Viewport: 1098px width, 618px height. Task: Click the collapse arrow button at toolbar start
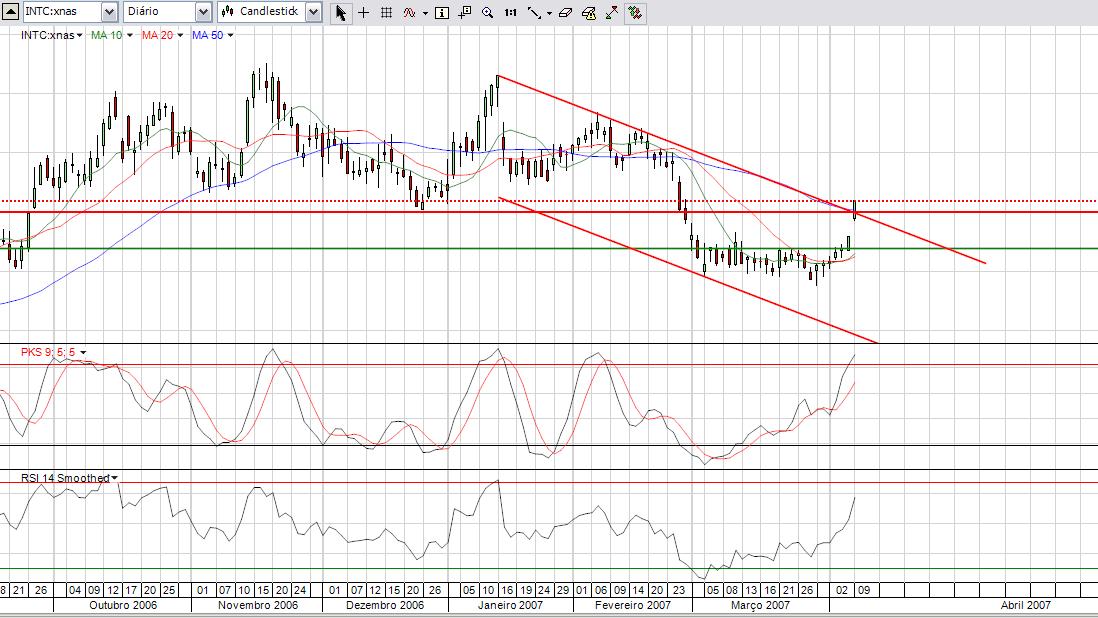[x=11, y=12]
